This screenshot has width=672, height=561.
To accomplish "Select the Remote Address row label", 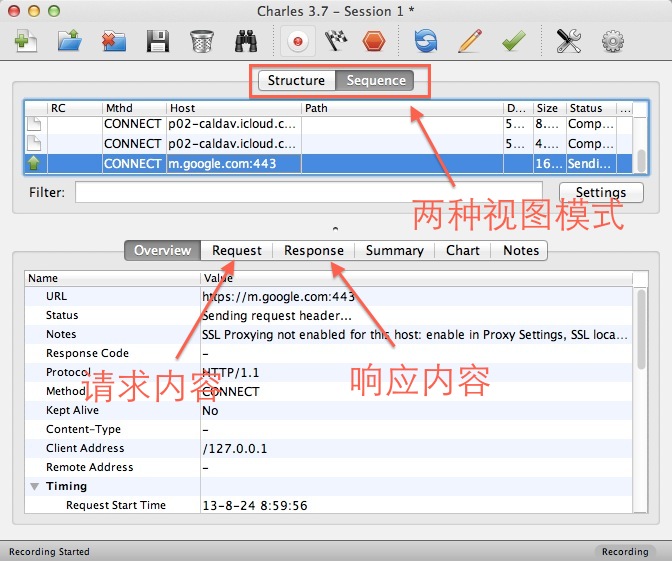I will tap(90, 467).
